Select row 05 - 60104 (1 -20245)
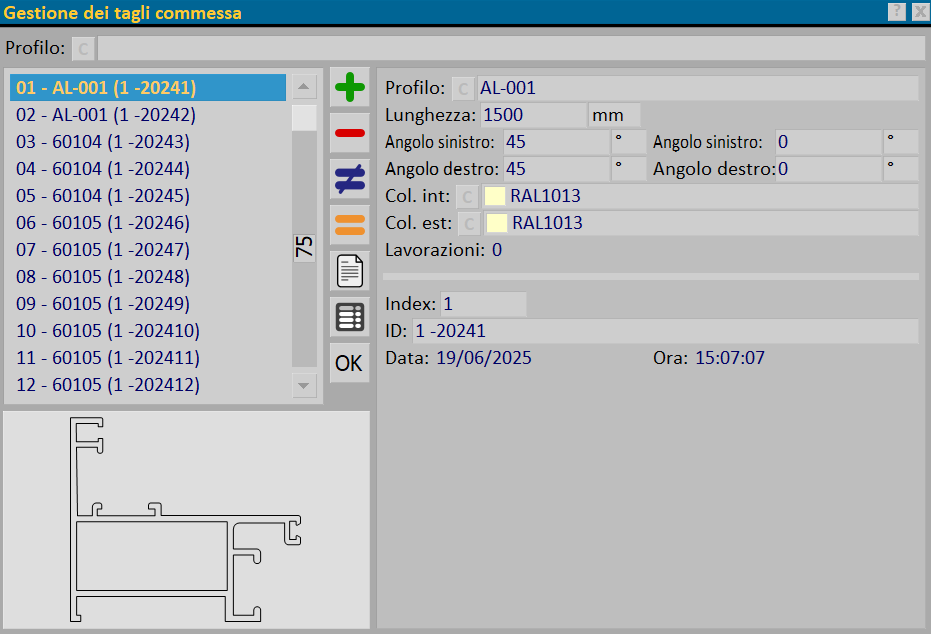 pyautogui.click(x=148, y=196)
